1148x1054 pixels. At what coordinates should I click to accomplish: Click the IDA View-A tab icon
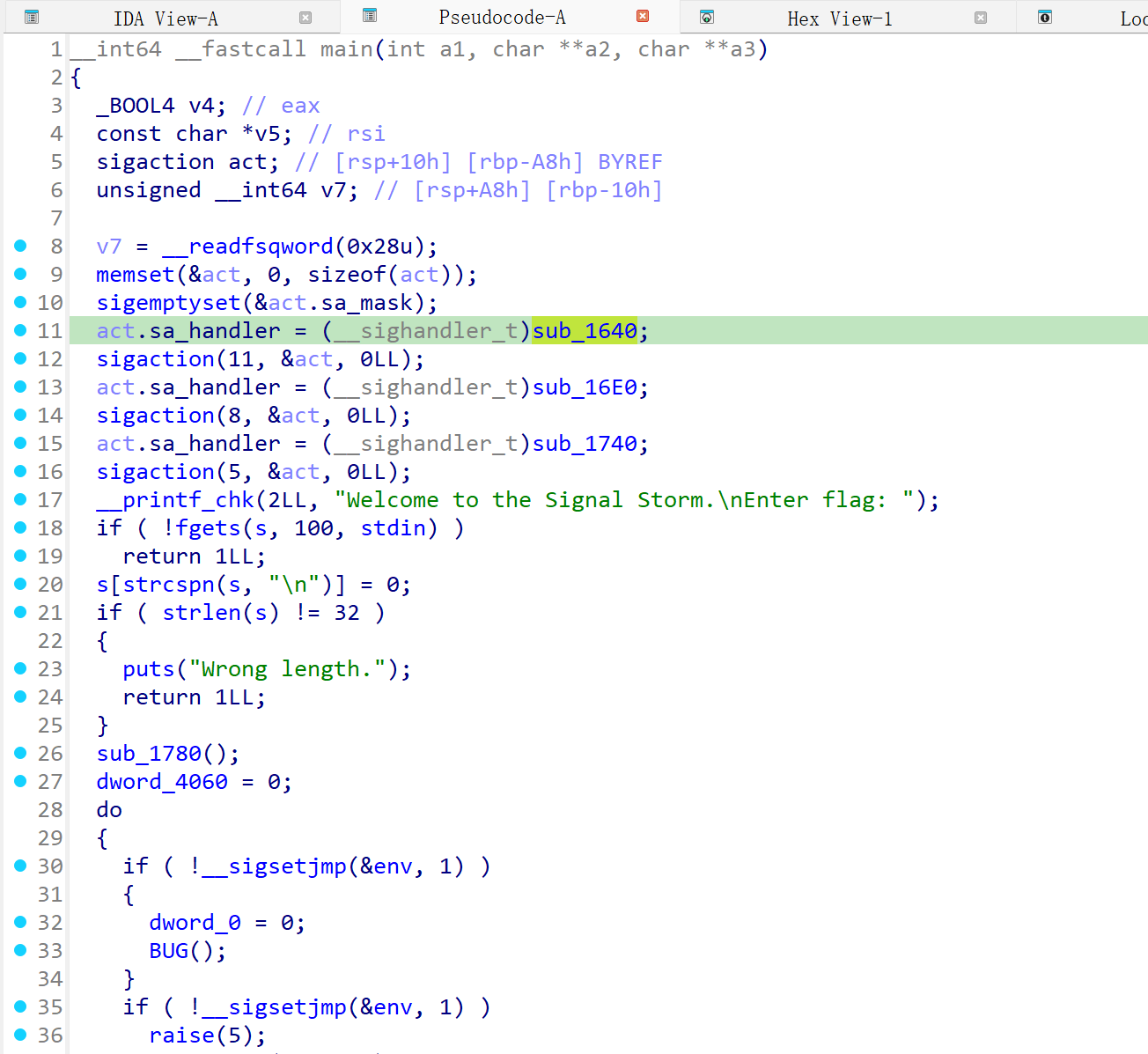coord(32,17)
